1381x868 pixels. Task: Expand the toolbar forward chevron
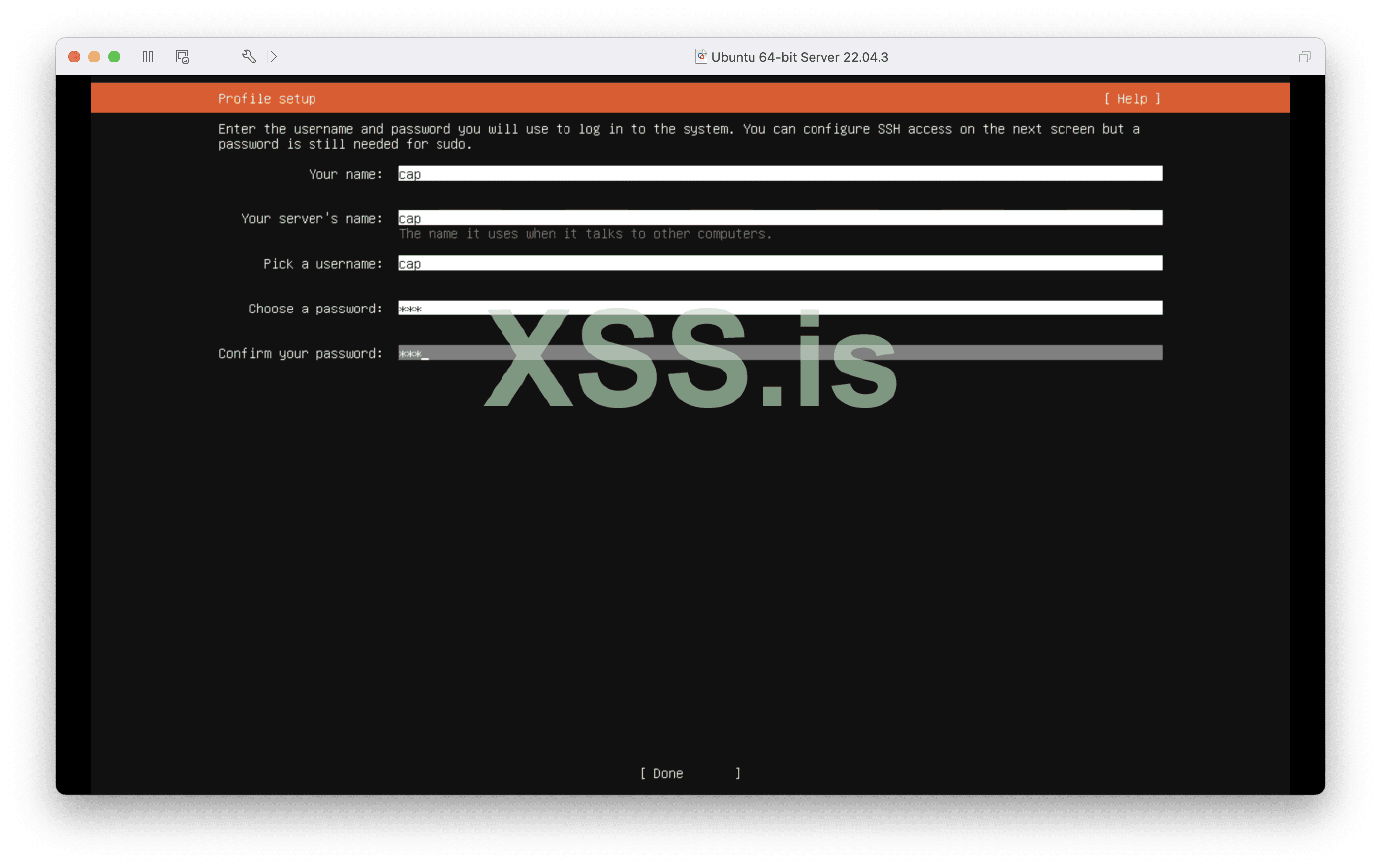click(274, 56)
